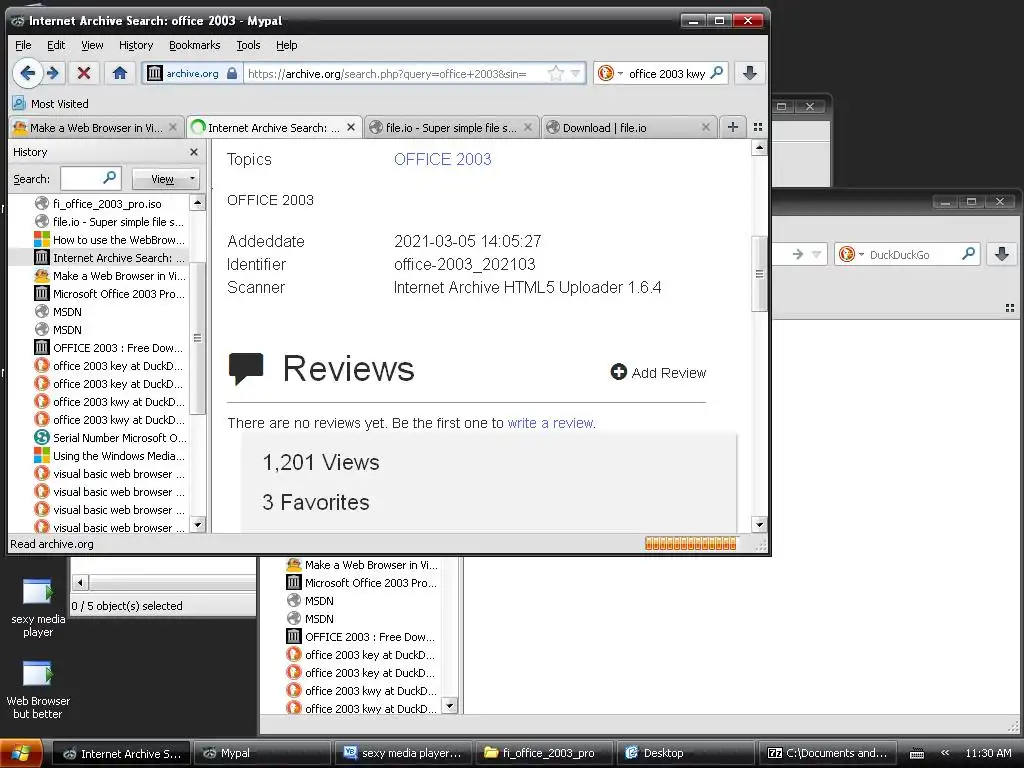Screen dimensions: 1024x768
Task: Switch to the file.io Super simple file tab
Action: pyautogui.click(x=451, y=128)
